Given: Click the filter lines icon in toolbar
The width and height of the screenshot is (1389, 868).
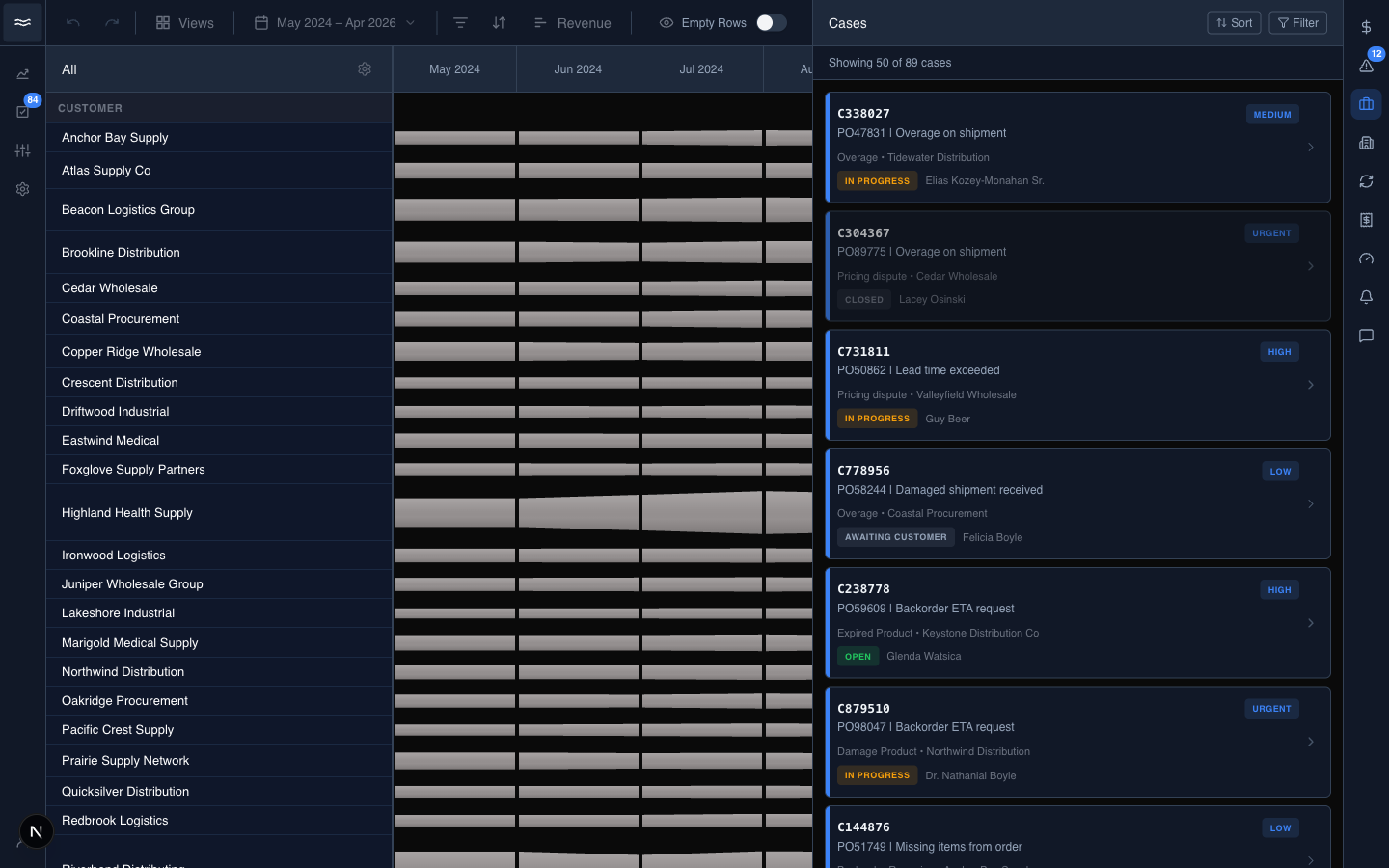Looking at the screenshot, I should tap(460, 22).
